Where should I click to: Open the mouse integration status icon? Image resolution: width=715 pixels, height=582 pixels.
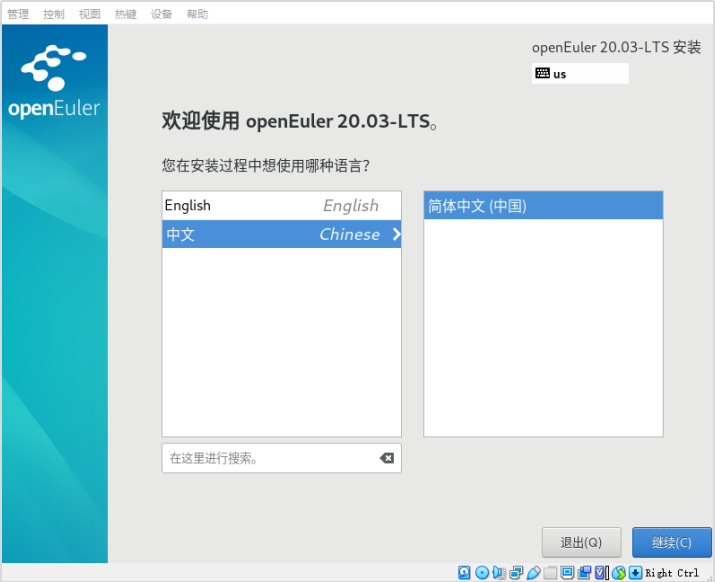tap(619, 572)
